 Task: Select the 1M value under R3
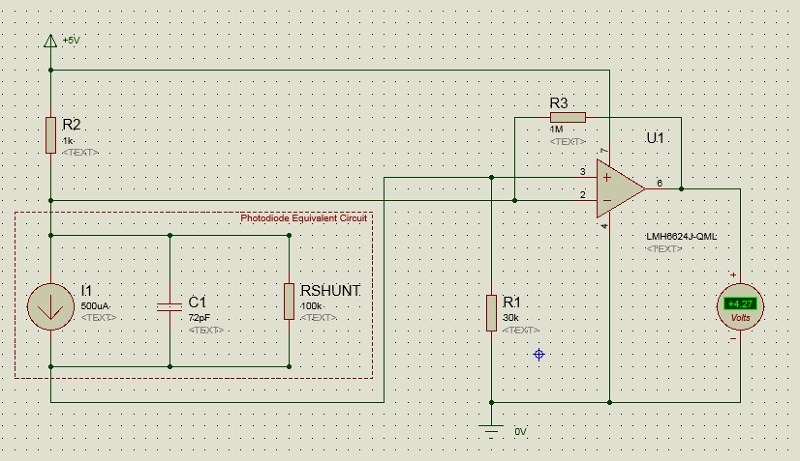point(557,130)
